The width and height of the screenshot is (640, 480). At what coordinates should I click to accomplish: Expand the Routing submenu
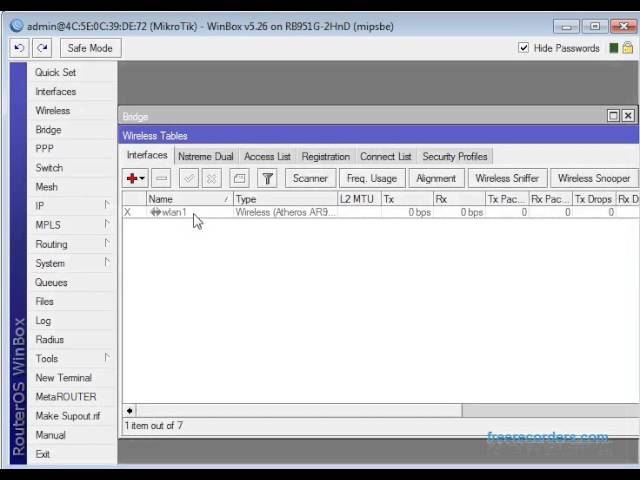click(107, 243)
